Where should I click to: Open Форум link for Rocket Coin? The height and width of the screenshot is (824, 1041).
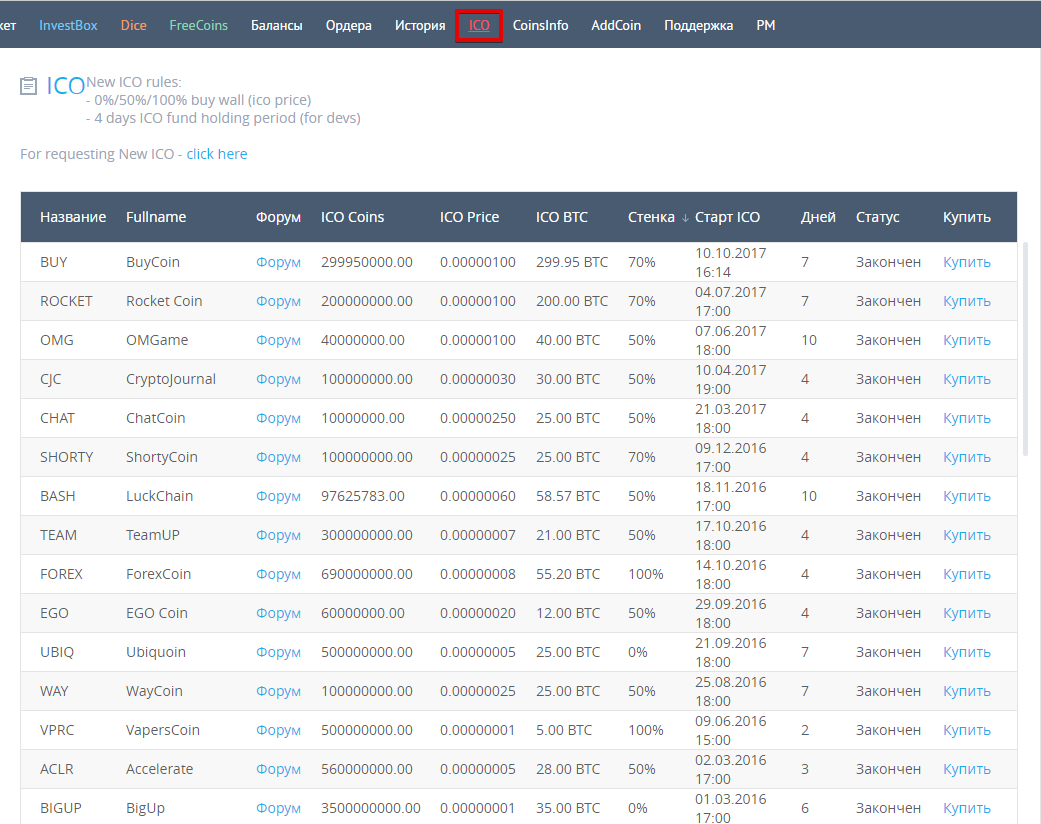click(278, 301)
